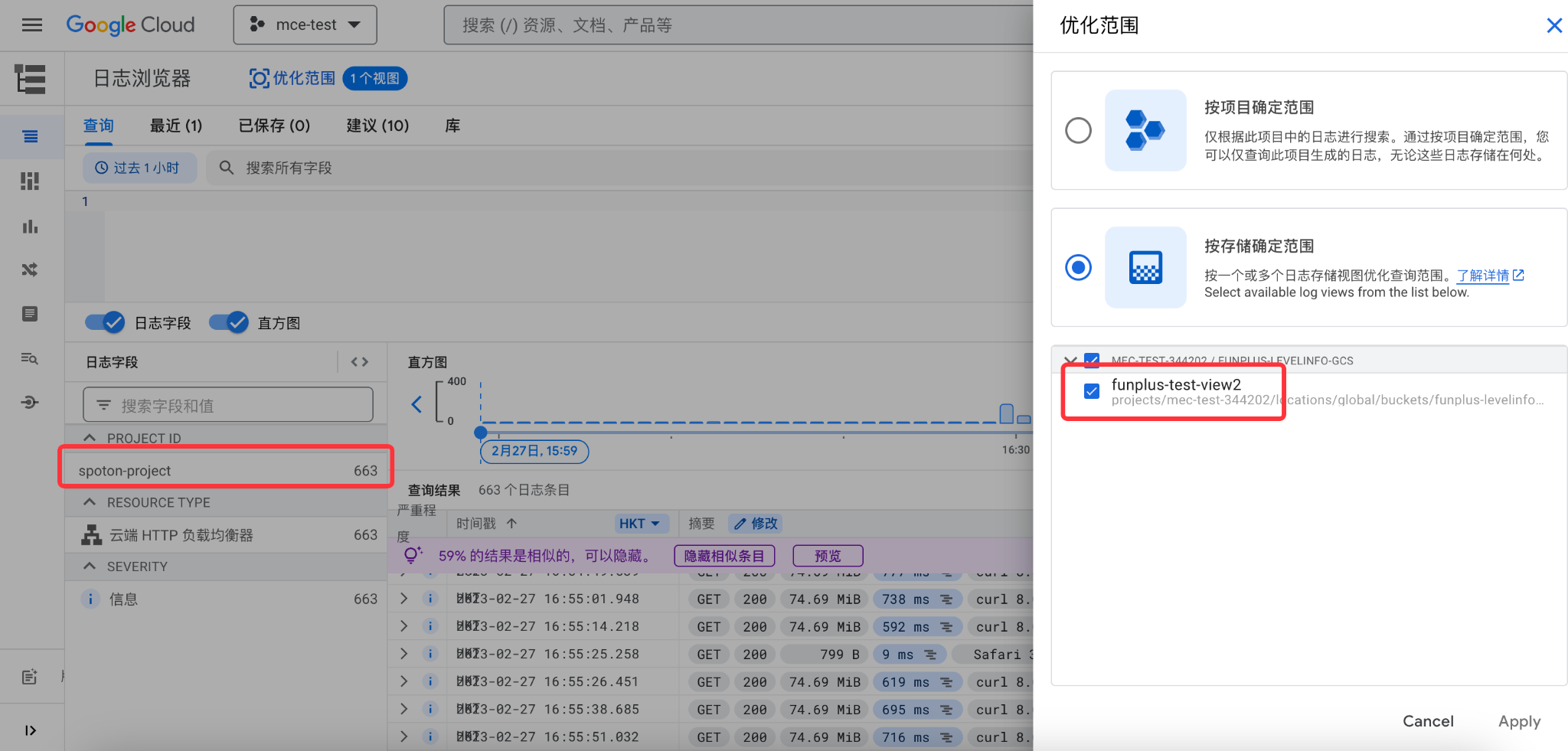
Task: Switch to the 建议 (10) tab
Action: (x=377, y=126)
